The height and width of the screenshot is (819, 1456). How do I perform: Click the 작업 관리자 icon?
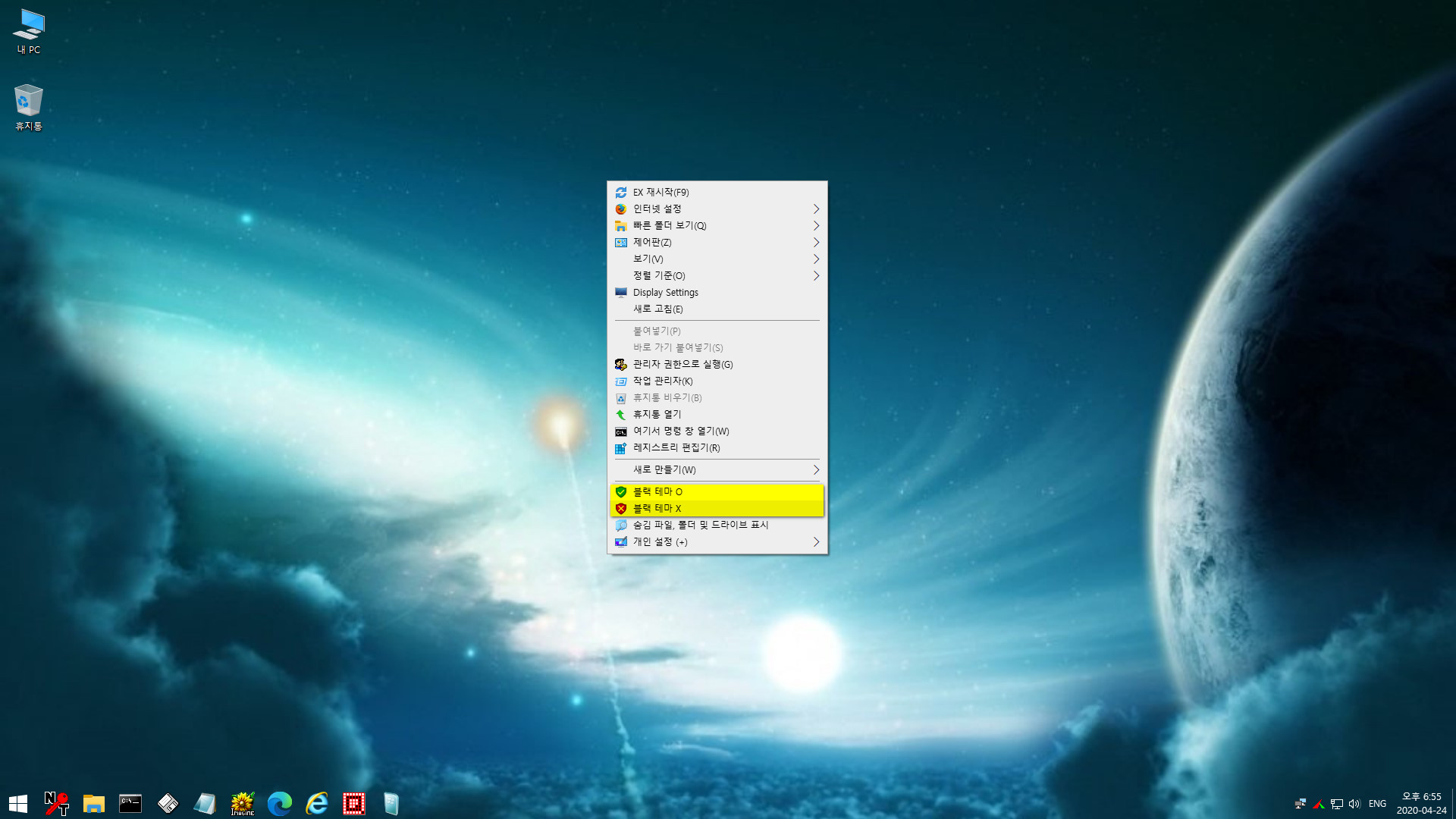(x=621, y=381)
